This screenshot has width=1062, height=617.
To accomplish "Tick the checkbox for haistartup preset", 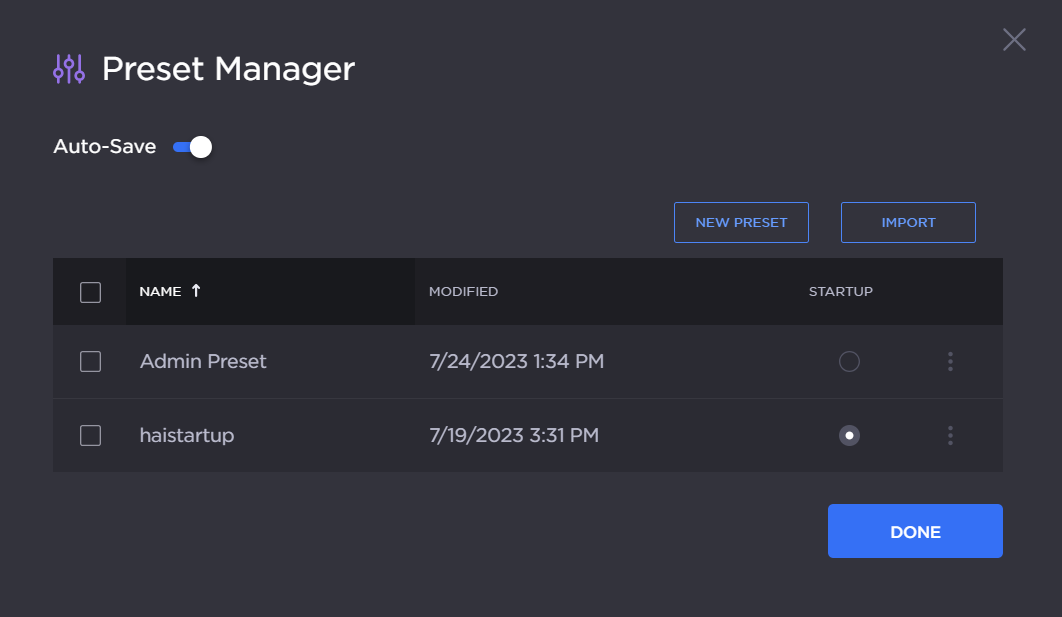I will [90, 435].
